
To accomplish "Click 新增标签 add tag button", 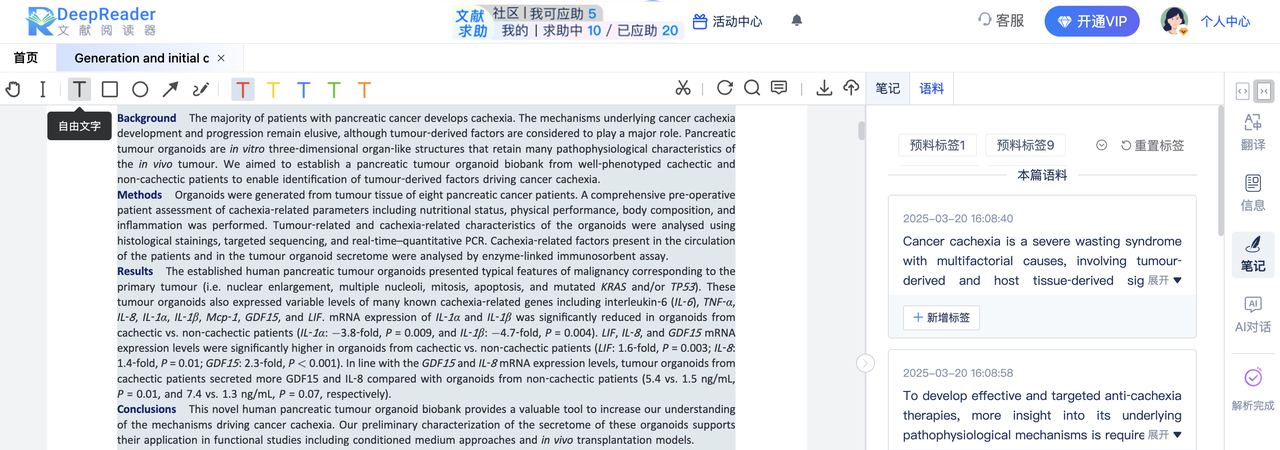I will pyautogui.click(x=941, y=318).
